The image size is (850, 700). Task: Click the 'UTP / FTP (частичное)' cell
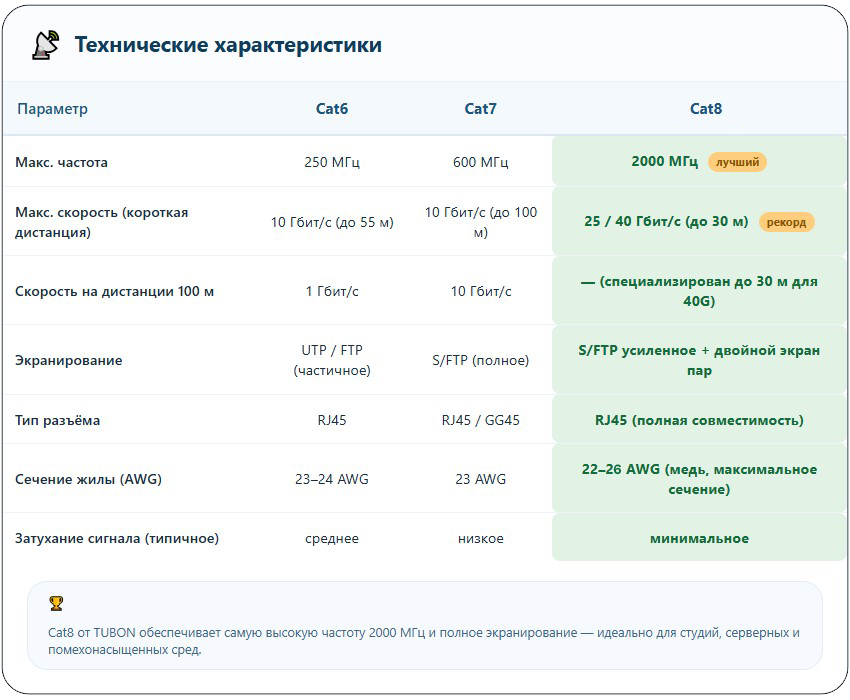(x=332, y=360)
